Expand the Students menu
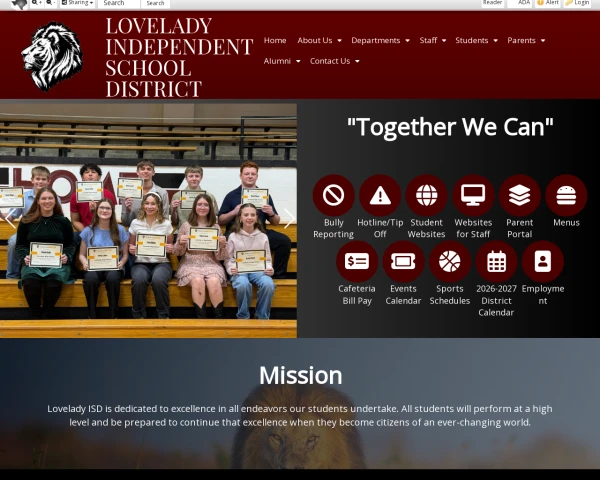The width and height of the screenshot is (600, 480). tap(476, 41)
